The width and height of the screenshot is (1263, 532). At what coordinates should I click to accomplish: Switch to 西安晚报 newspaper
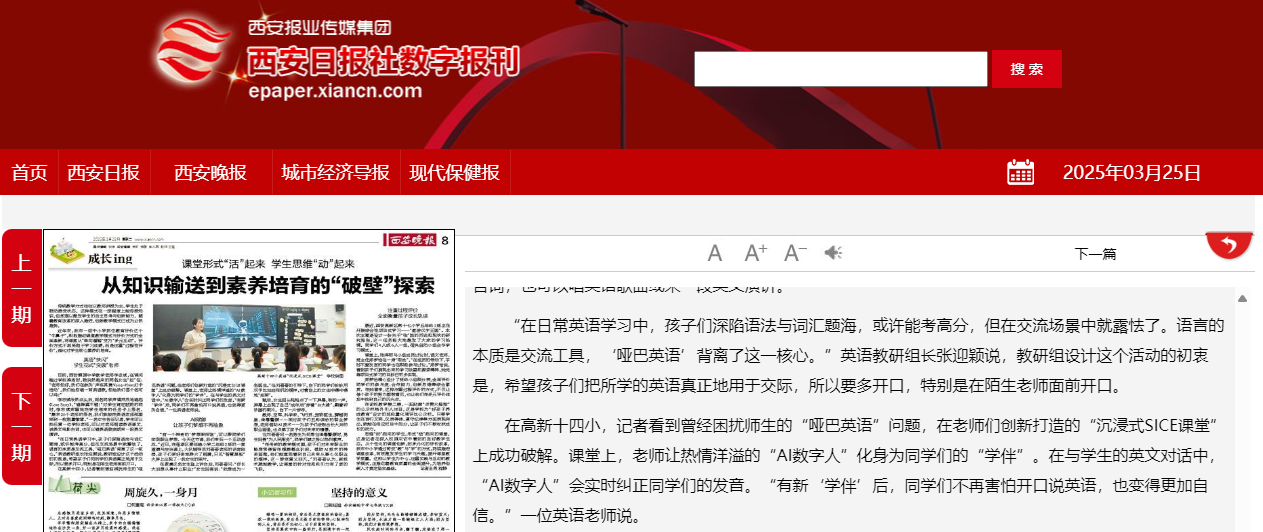pyautogui.click(x=210, y=172)
